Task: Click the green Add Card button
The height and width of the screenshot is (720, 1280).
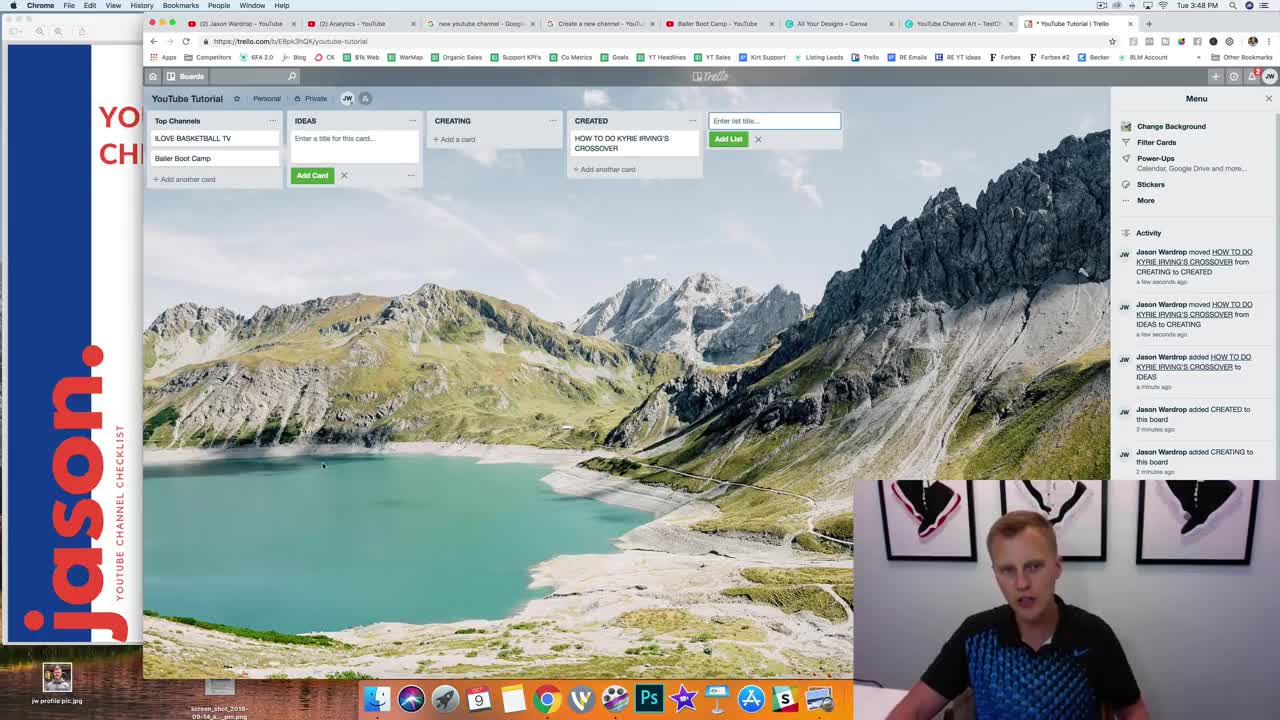Action: point(312,175)
